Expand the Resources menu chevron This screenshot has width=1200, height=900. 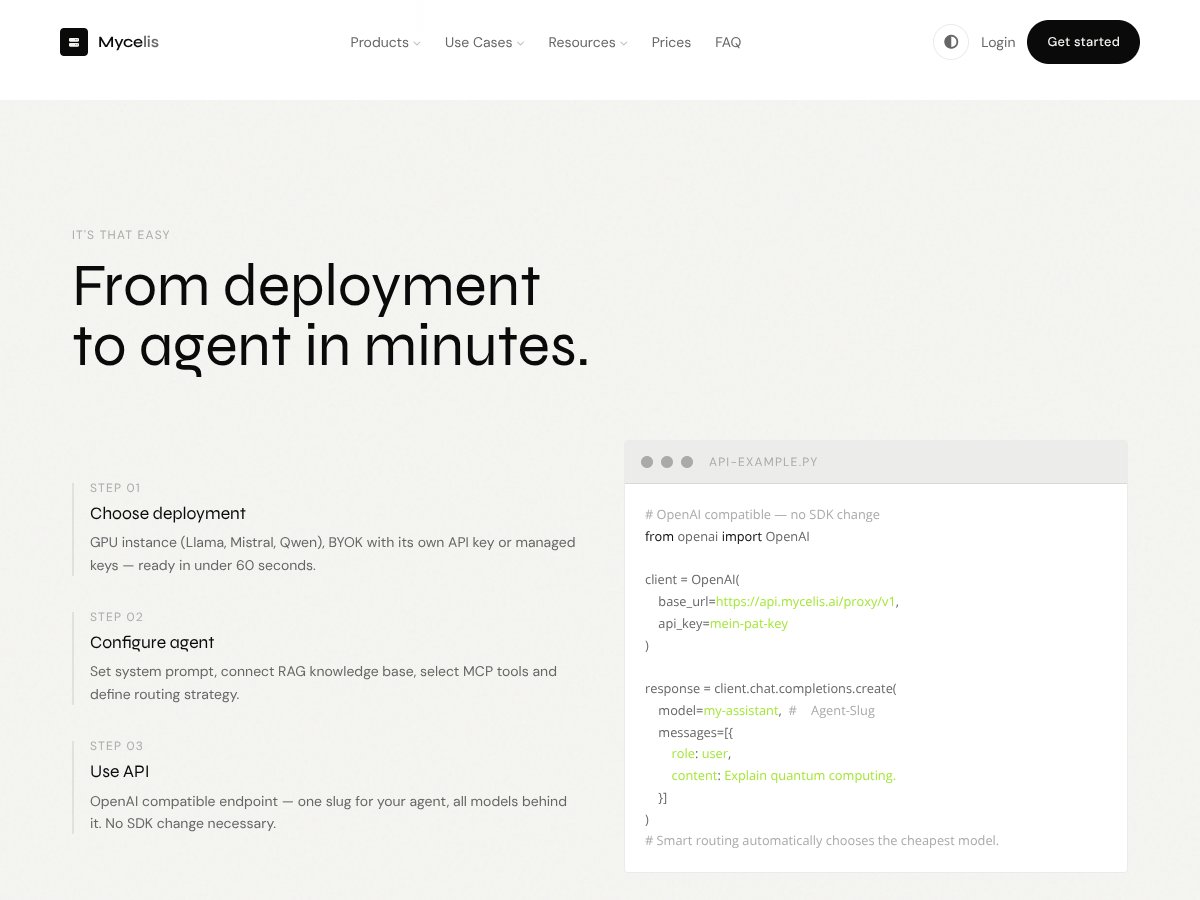coord(624,43)
